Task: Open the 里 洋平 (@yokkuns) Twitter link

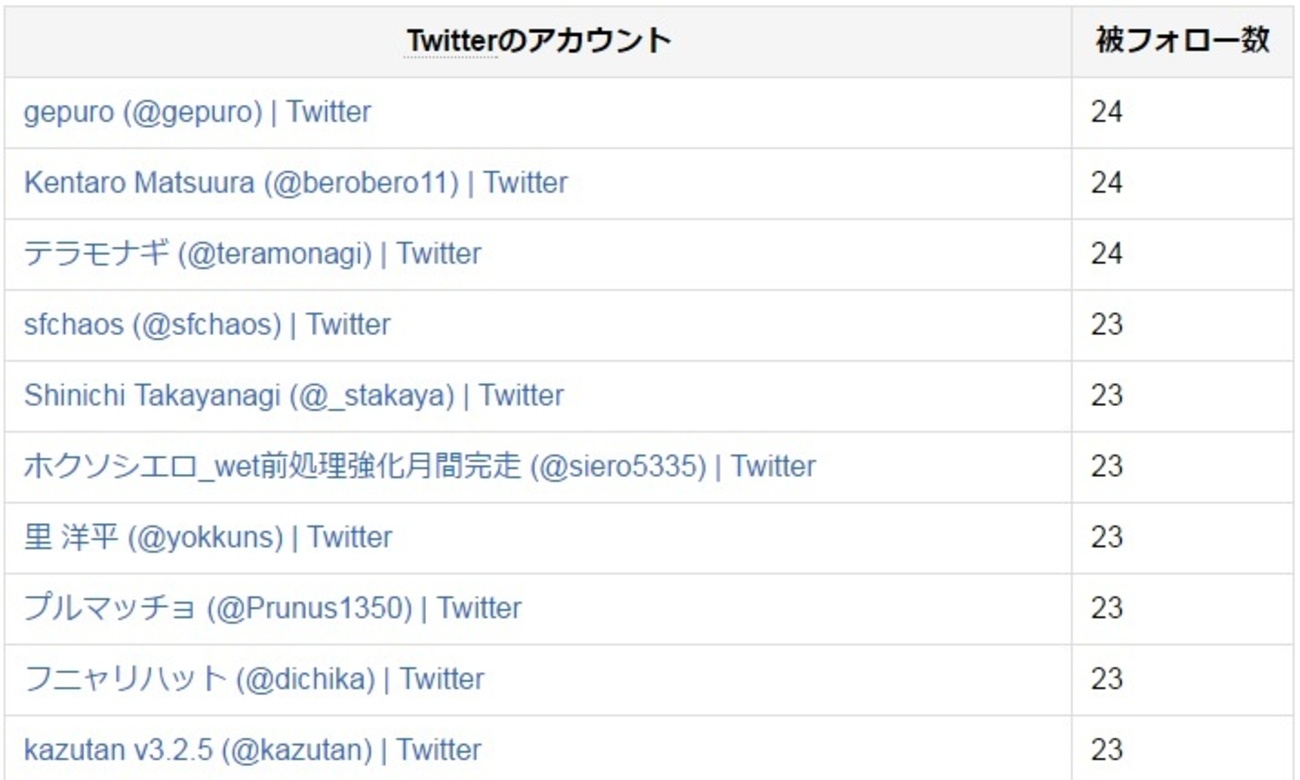Action: 208,538
